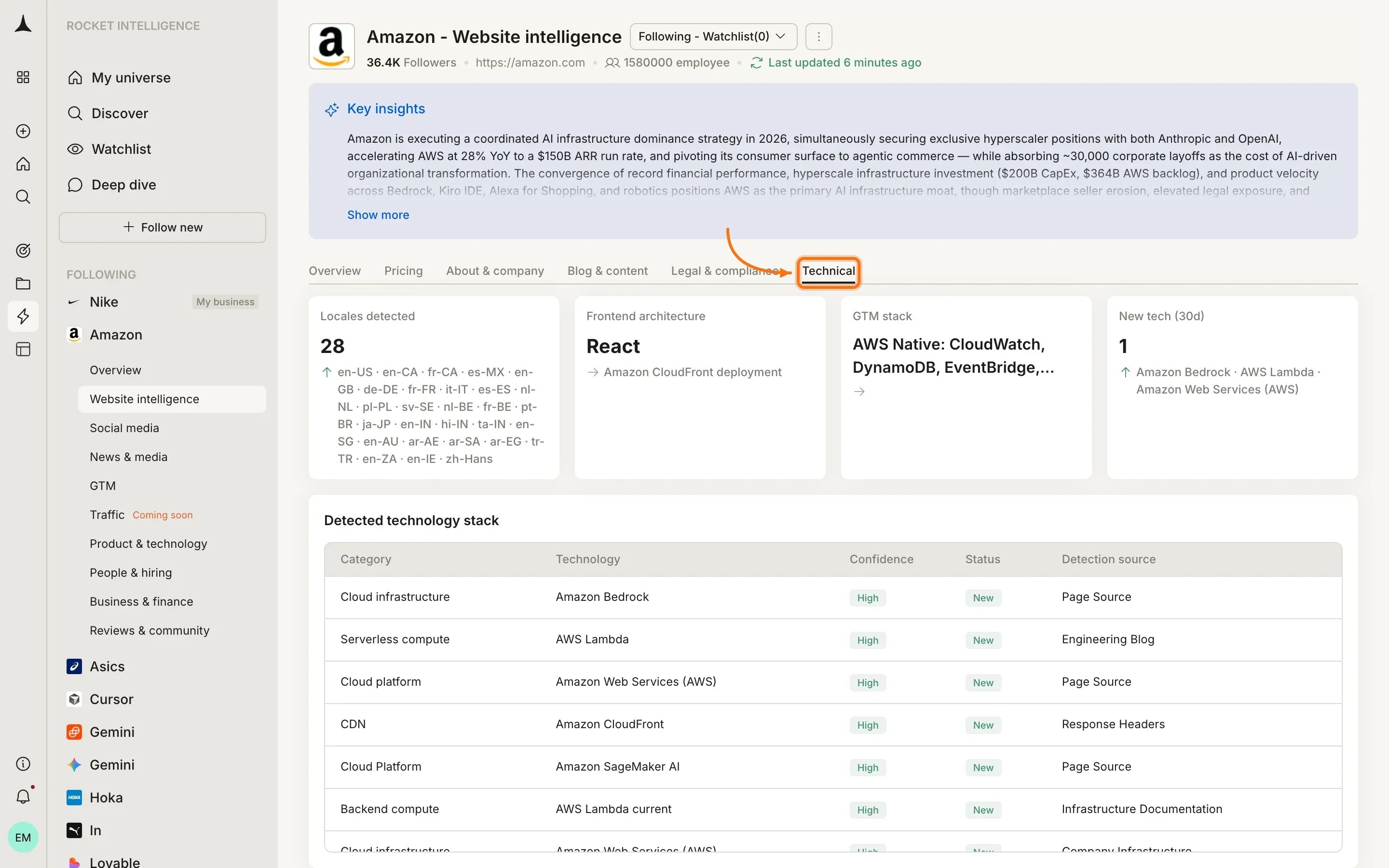Click the plus circle icon in the left rail
Viewport: 1389px width, 868px height.
23,131
